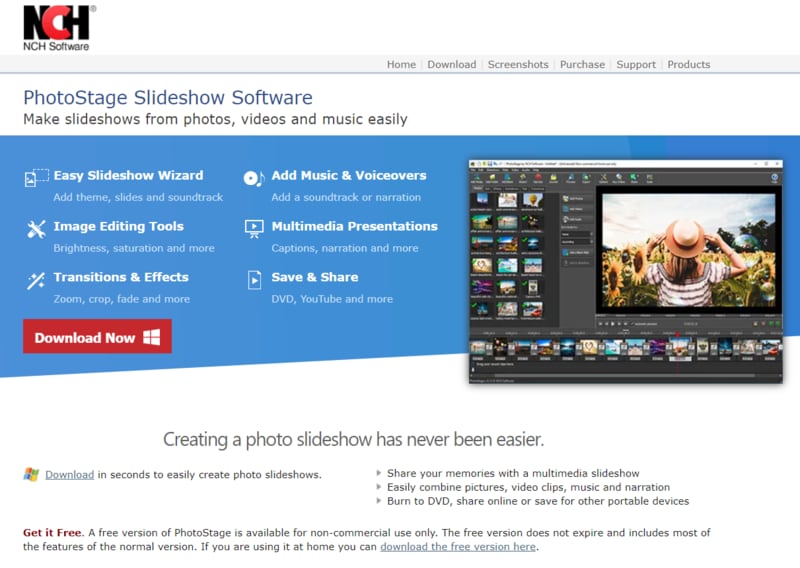Click the Easy Slideshow Wizard icon

(x=37, y=178)
